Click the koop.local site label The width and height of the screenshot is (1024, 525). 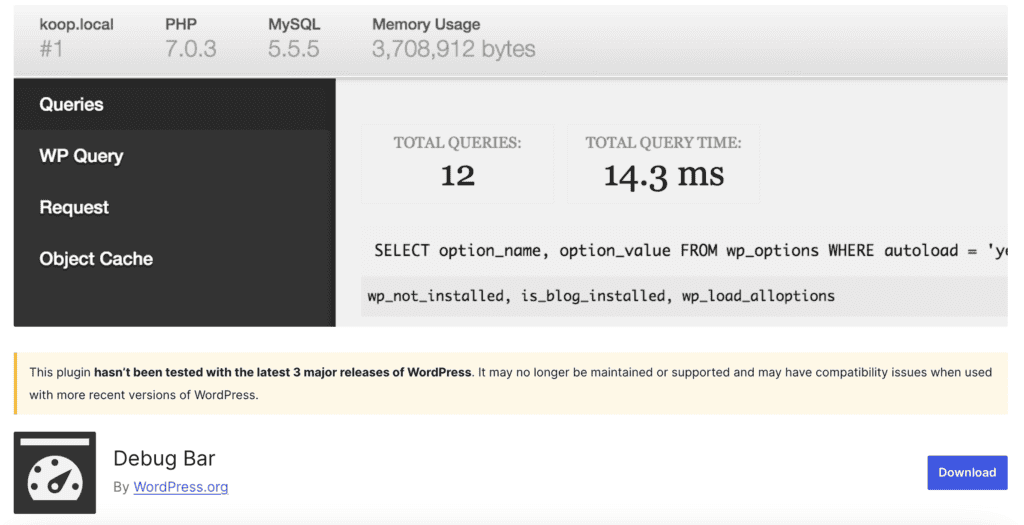click(x=76, y=25)
